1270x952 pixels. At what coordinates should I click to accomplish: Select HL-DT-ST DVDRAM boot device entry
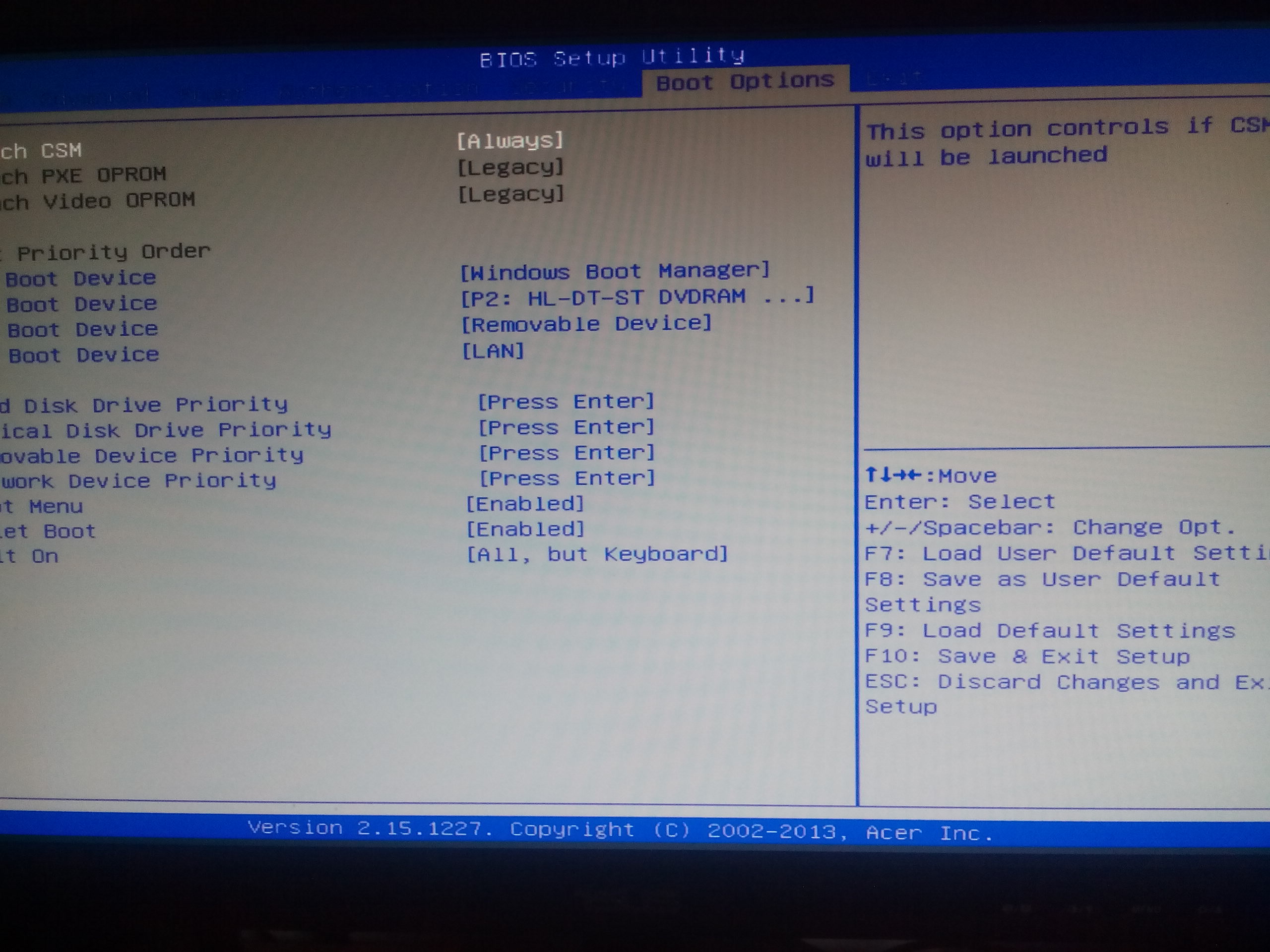pyautogui.click(x=637, y=297)
